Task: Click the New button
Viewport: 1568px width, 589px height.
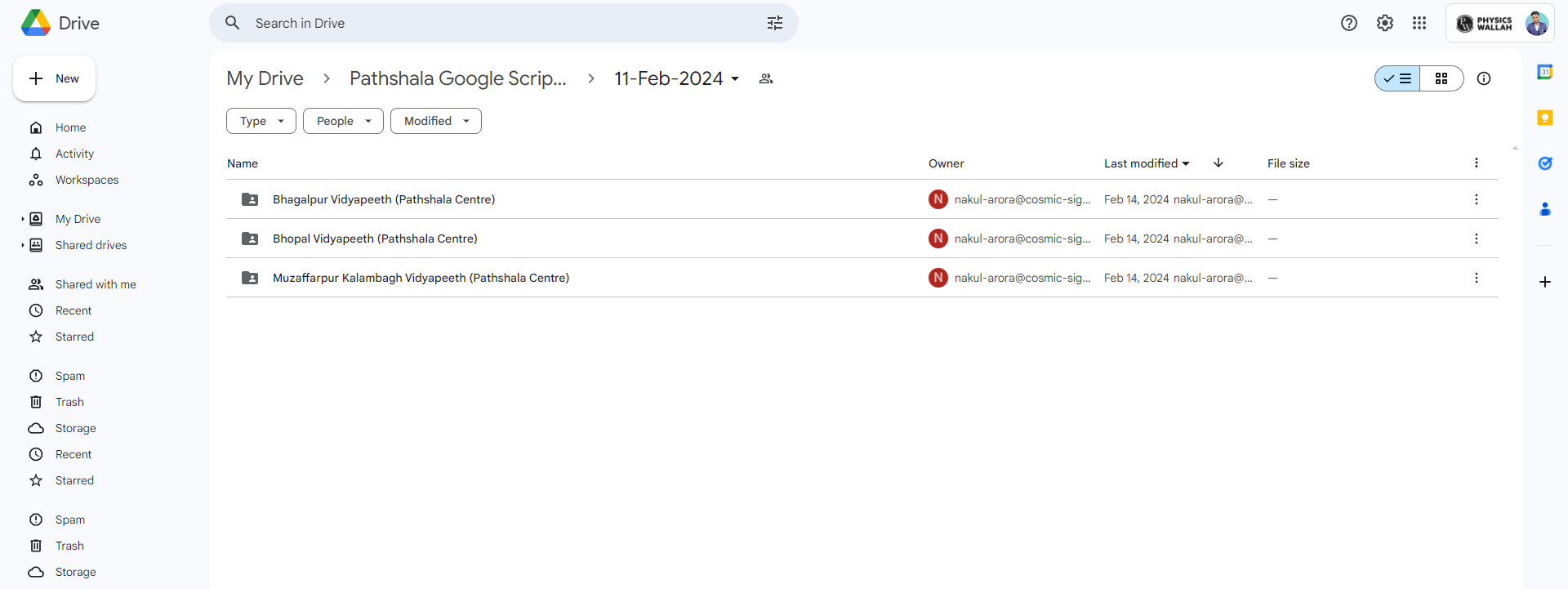Action: [54, 78]
